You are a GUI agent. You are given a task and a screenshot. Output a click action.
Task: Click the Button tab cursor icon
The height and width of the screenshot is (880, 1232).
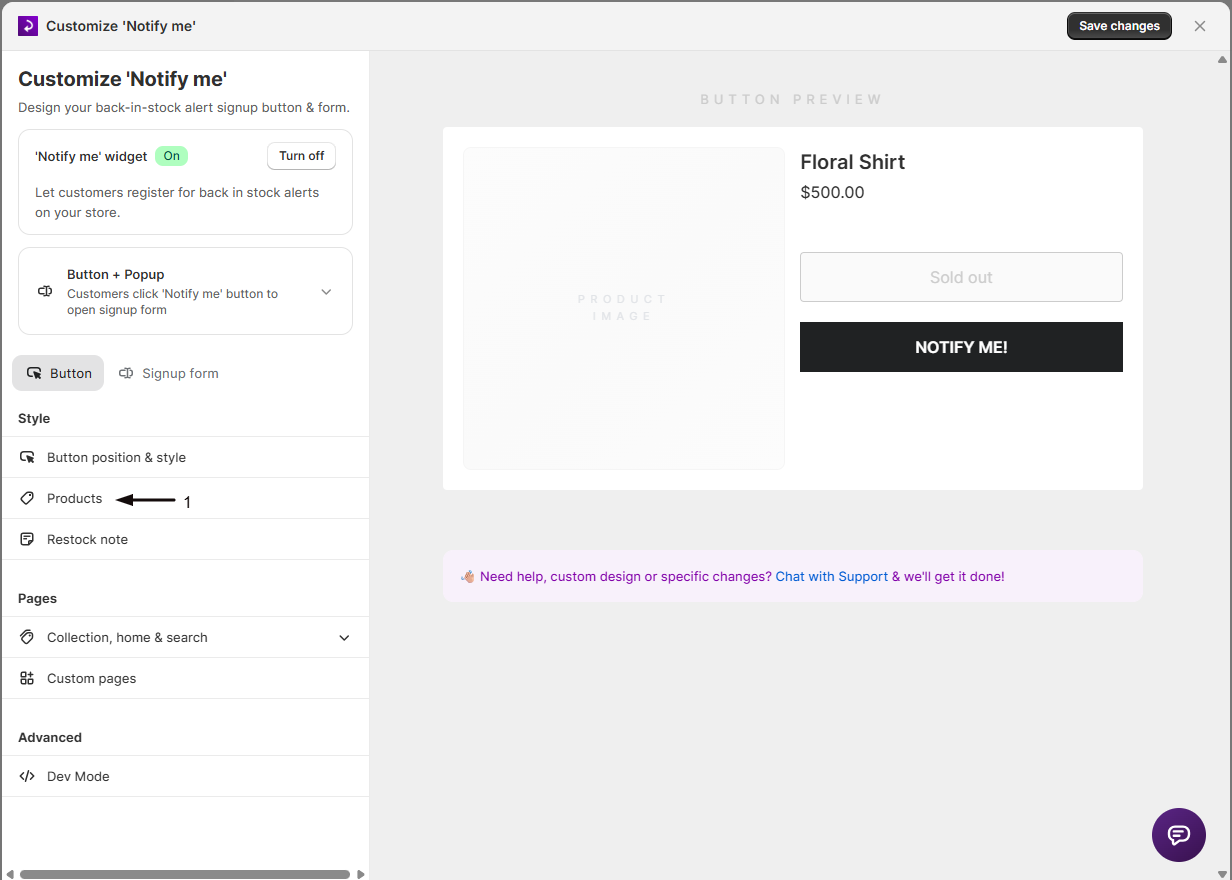tap(34, 373)
